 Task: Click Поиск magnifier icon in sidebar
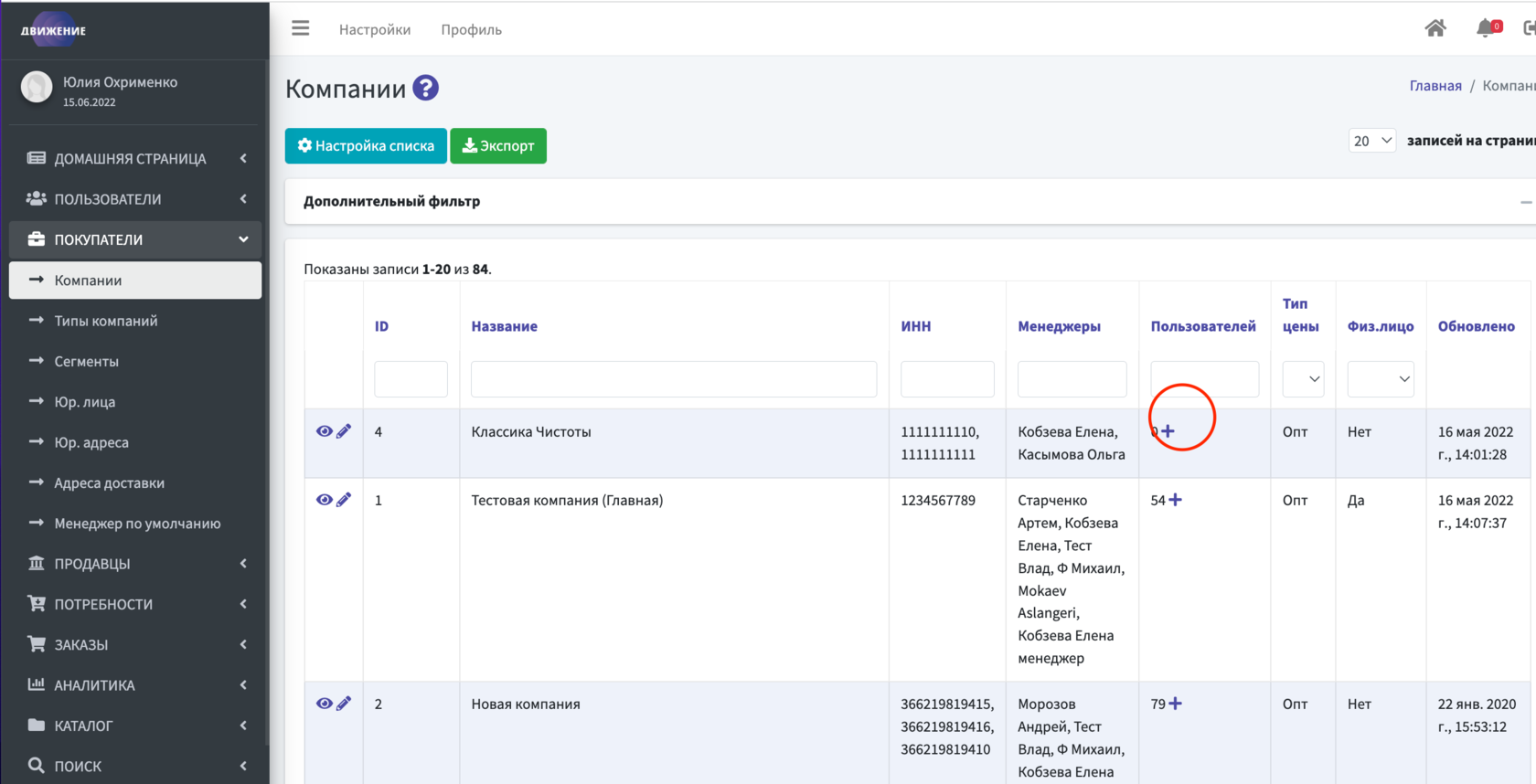pos(37,766)
